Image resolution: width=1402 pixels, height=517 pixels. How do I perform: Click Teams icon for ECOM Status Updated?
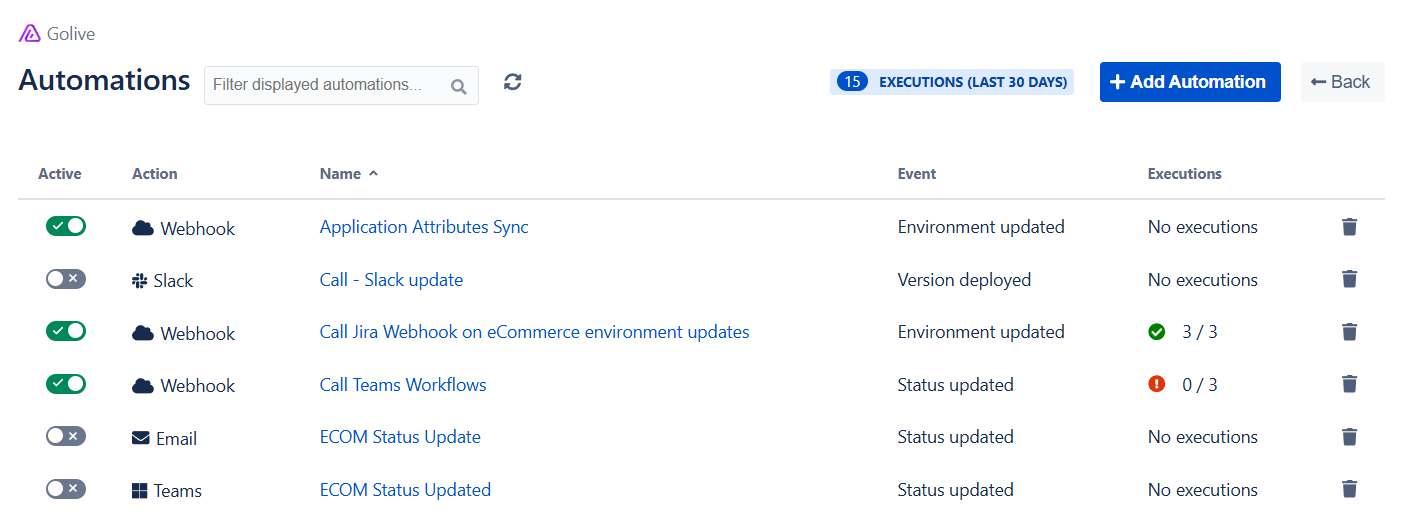140,491
